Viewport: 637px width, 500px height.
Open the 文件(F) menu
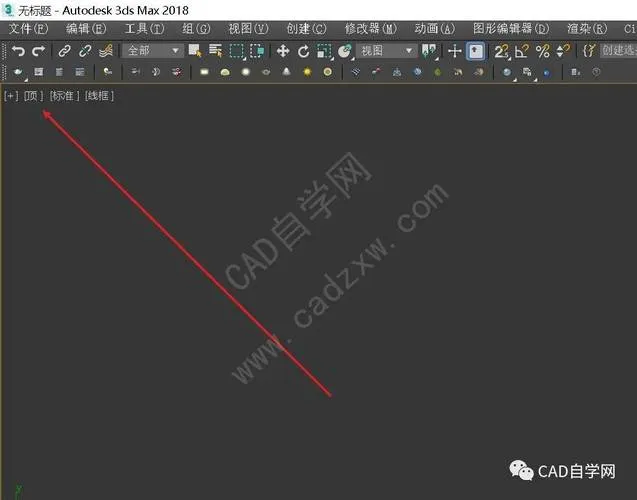[28, 29]
